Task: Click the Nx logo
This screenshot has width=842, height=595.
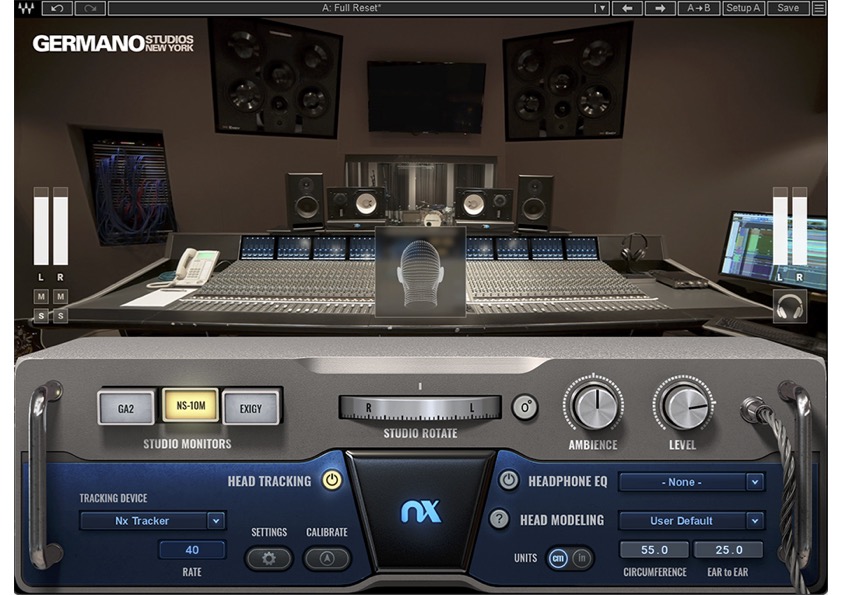Action: click(420, 511)
